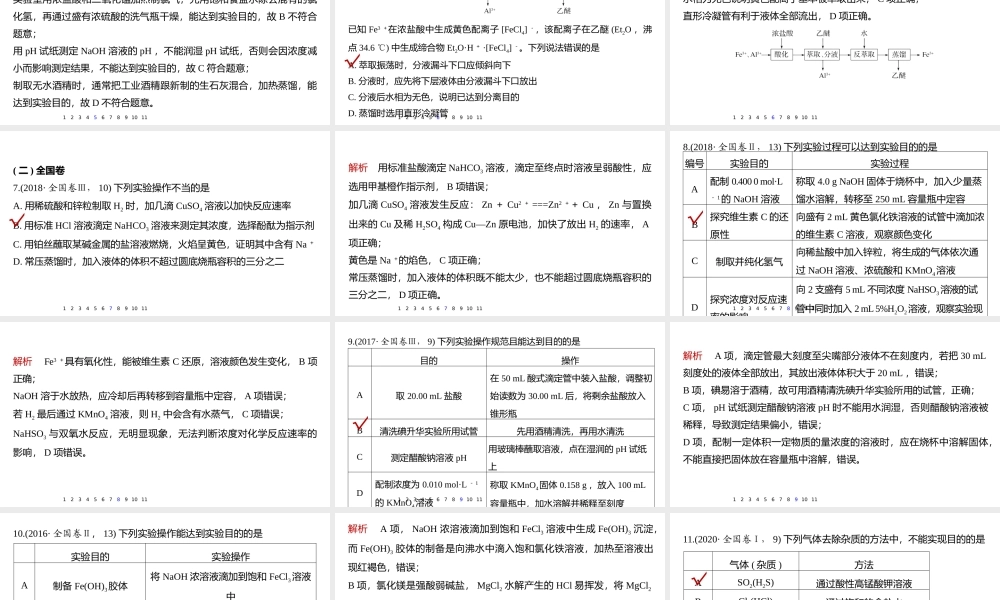
Task: Open the slide with question 10 (2016 全国卷II, 13)
Action: point(165,557)
